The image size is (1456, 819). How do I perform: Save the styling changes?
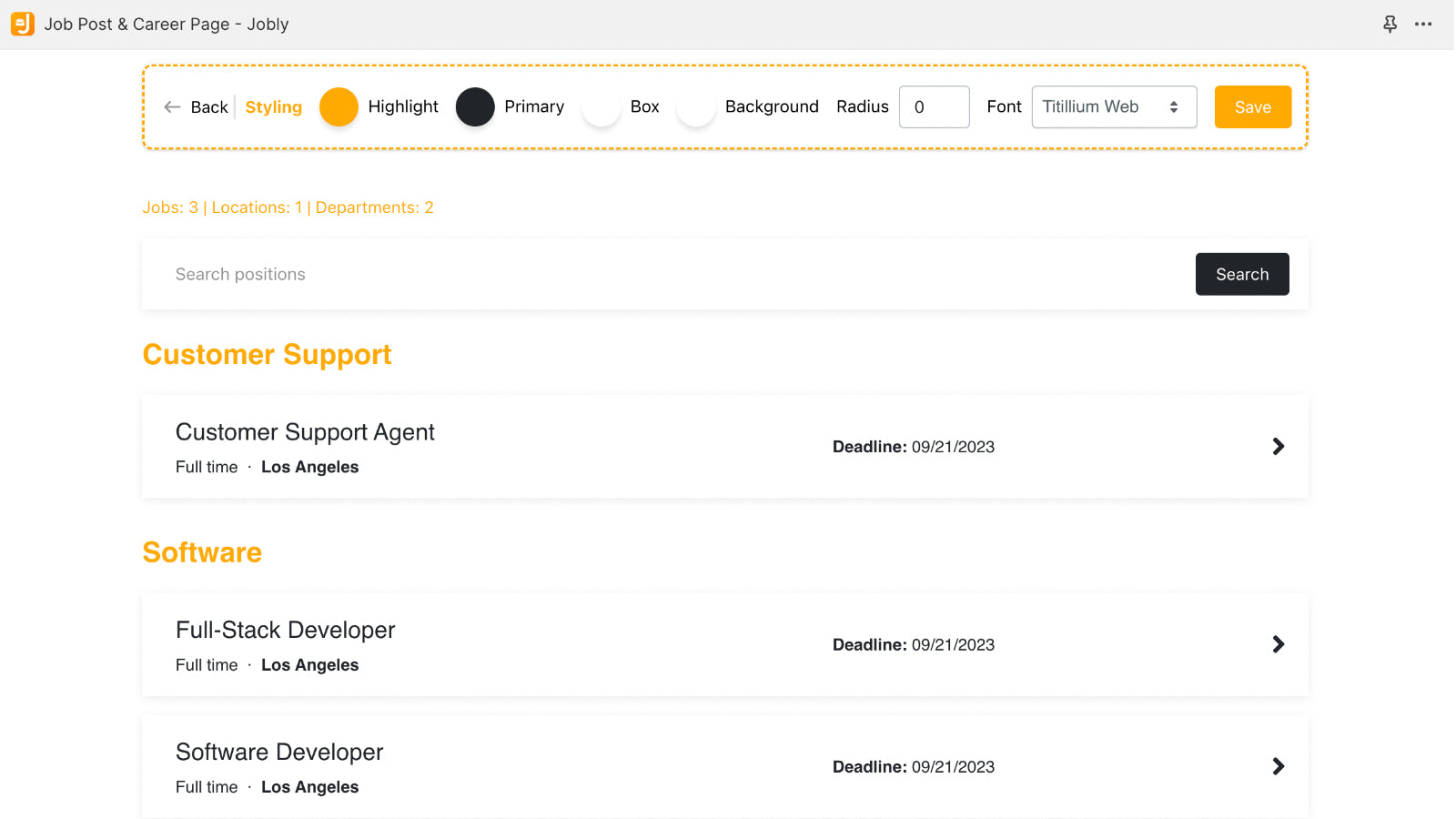[1252, 106]
